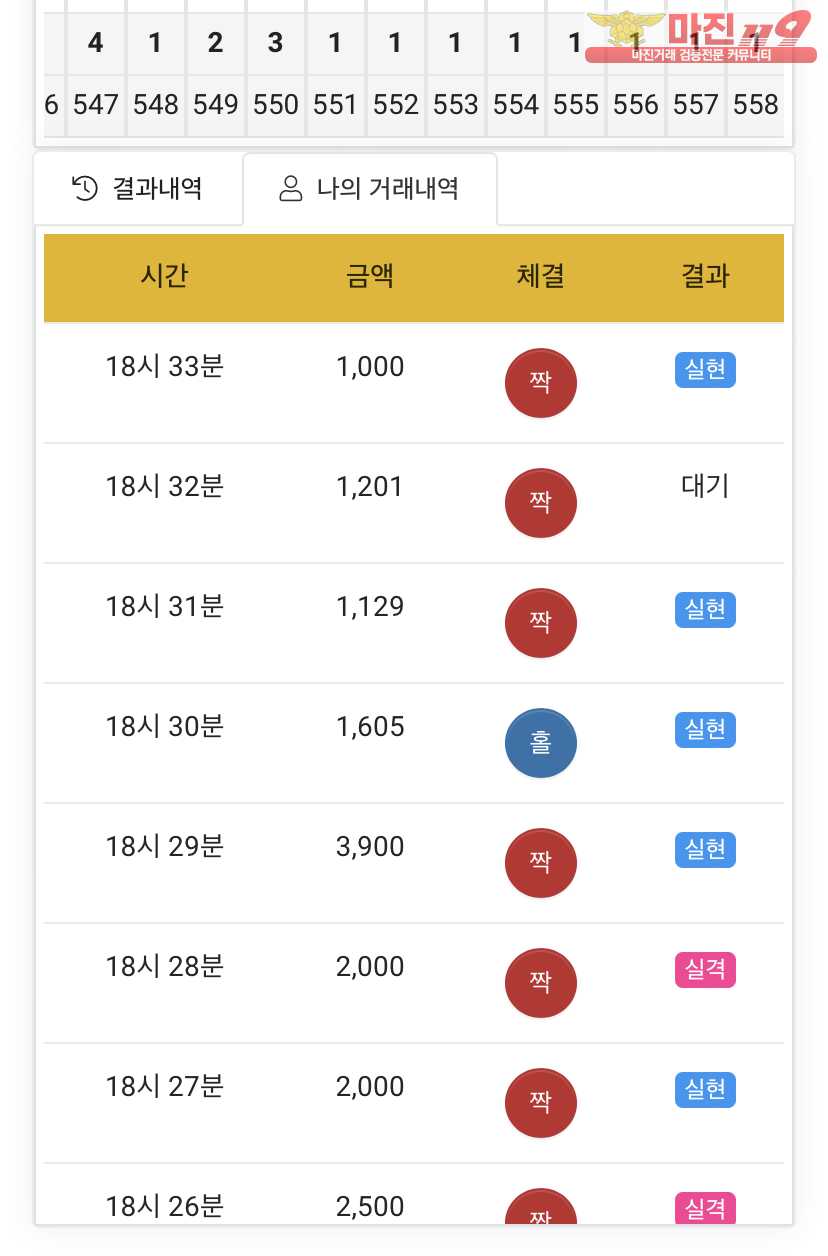The width and height of the screenshot is (828, 1256).
Task: Open the 결과내역 results tab
Action: click(x=138, y=188)
